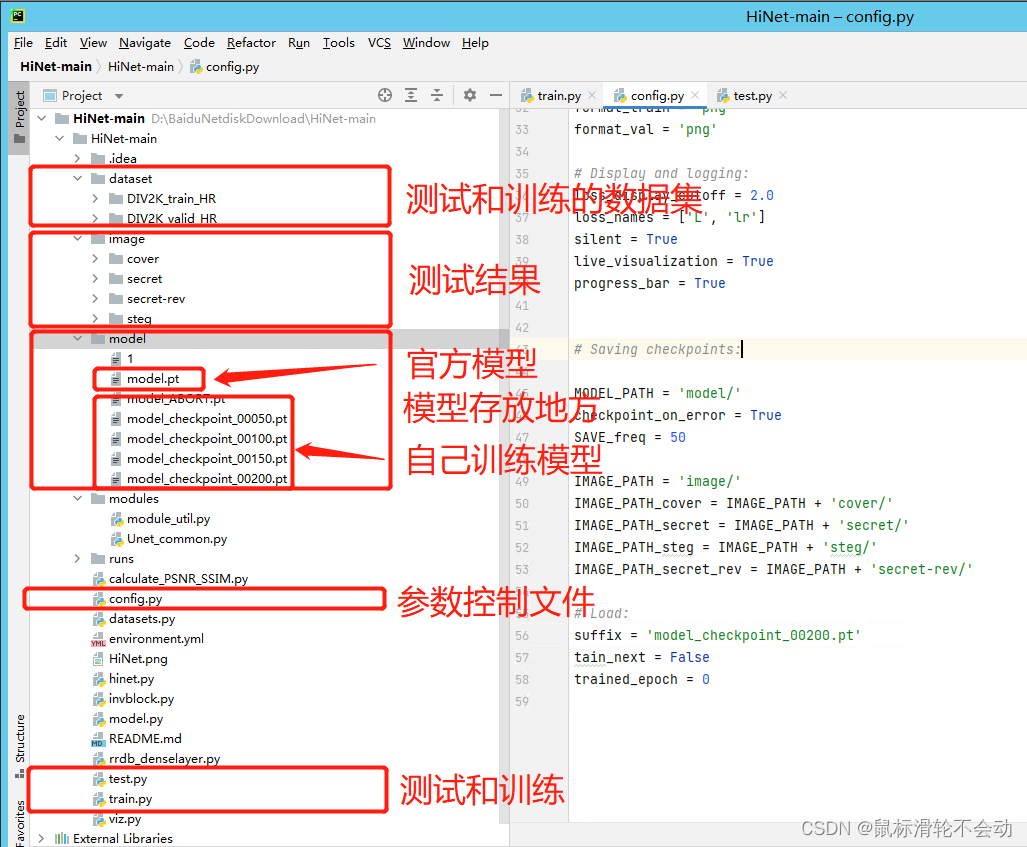The height and width of the screenshot is (847, 1027).
Task: Open the Help menu
Action: click(x=475, y=43)
